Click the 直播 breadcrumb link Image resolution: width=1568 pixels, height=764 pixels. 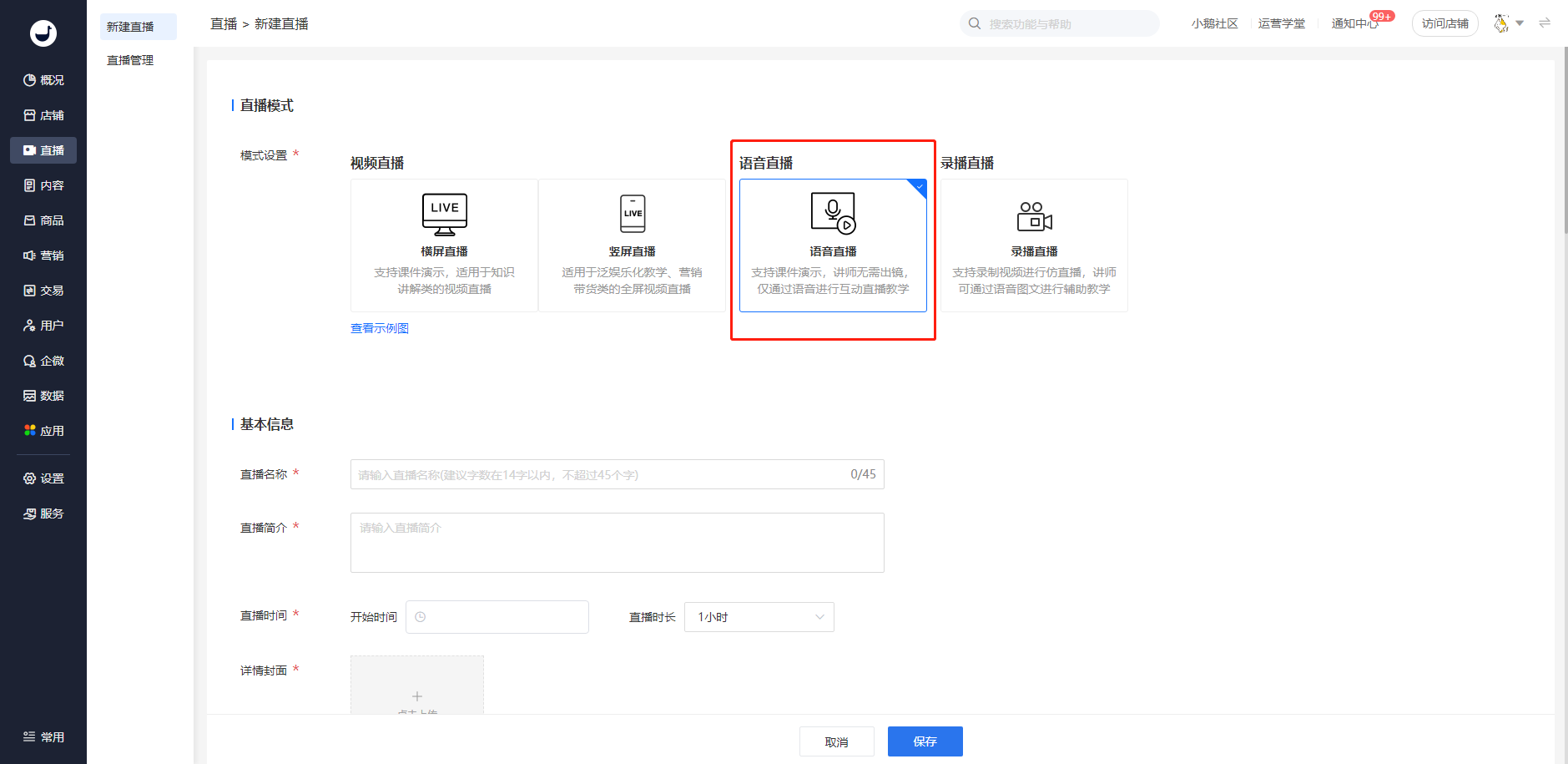[224, 24]
